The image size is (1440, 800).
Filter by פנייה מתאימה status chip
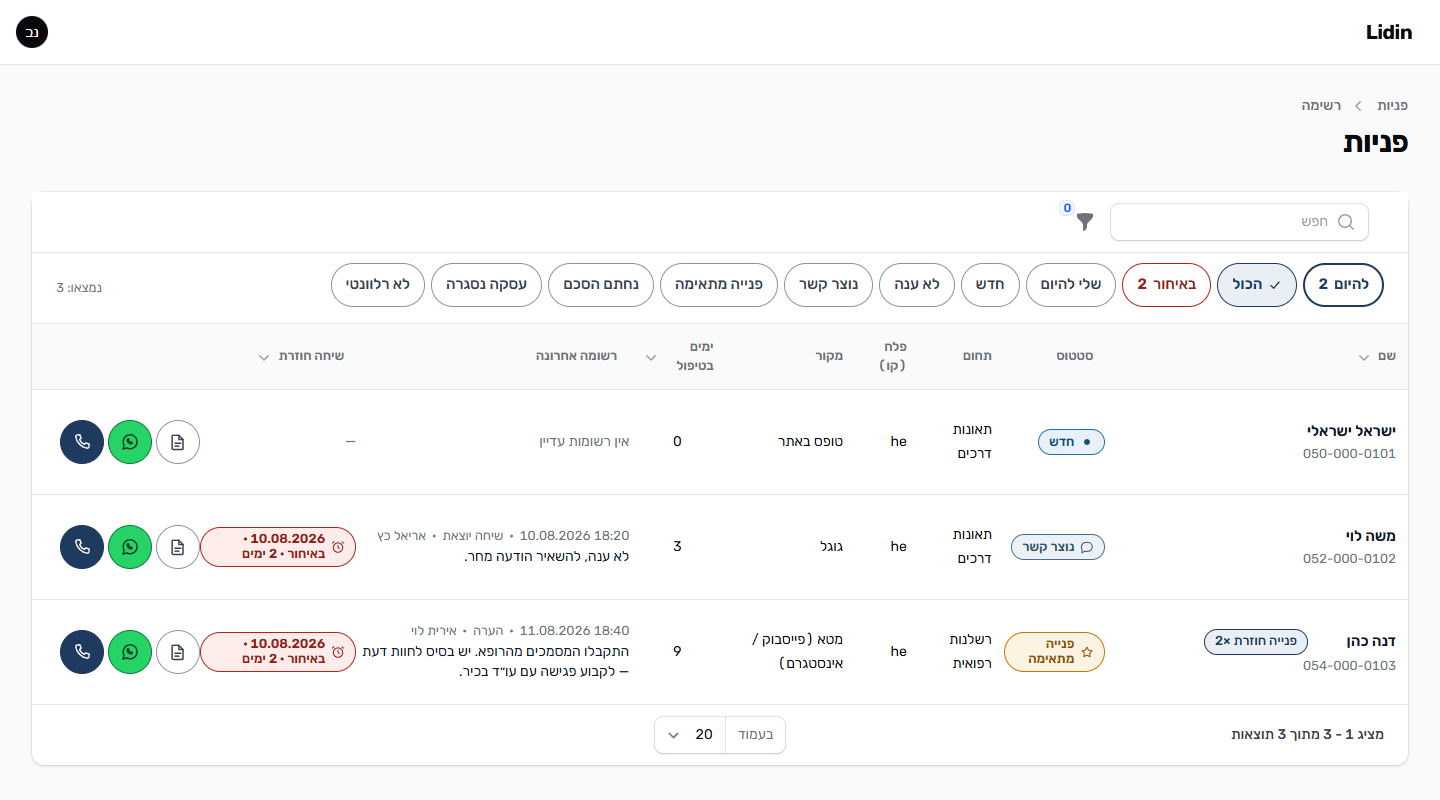pyautogui.click(x=719, y=285)
